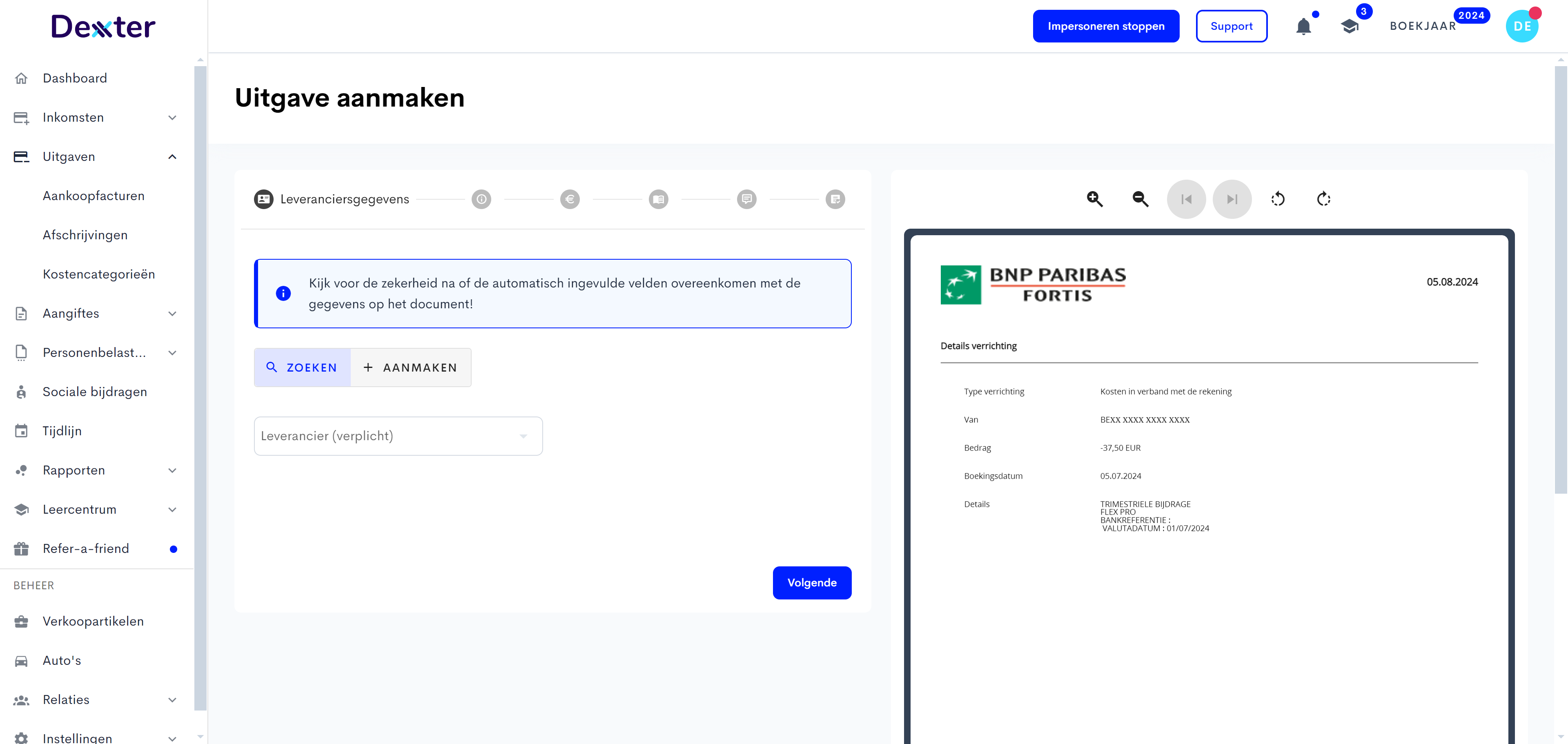The height and width of the screenshot is (744, 1568).
Task: Click the Volgende button
Action: (x=812, y=583)
